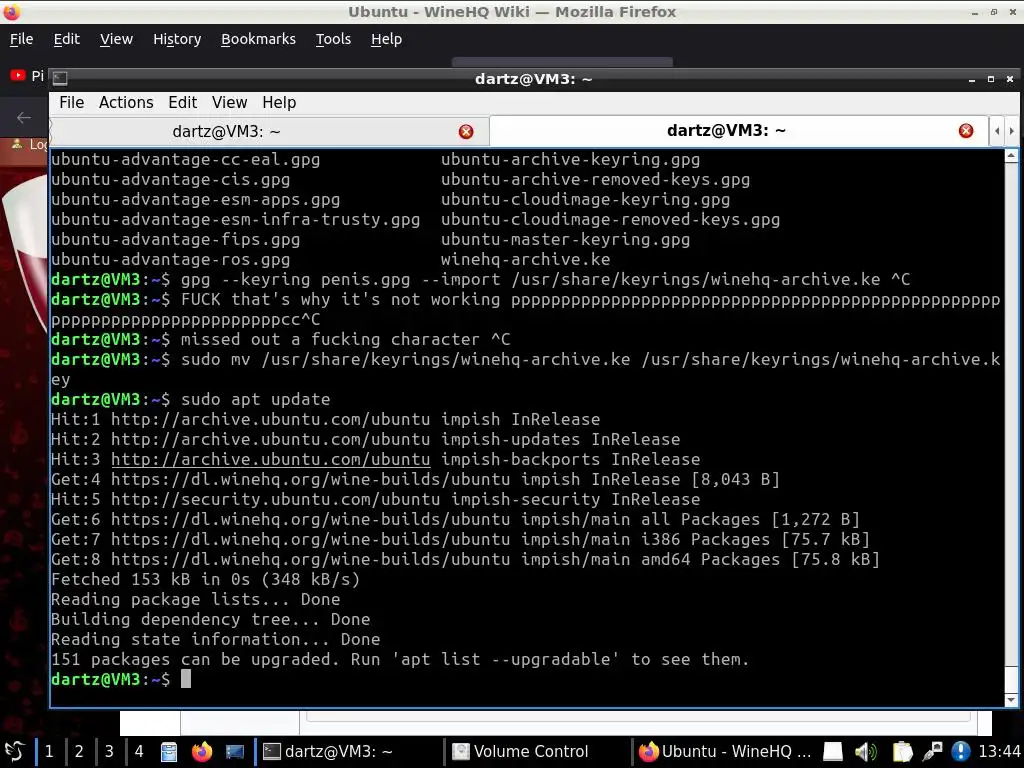The image size is (1024, 768).
Task: Click 'winehq-archive.ke' in file listing
Action: coord(525,260)
